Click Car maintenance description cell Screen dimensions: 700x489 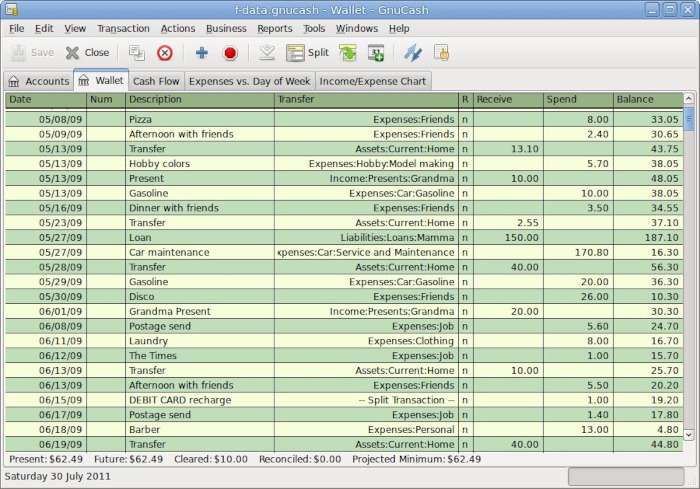pyautogui.click(x=200, y=252)
